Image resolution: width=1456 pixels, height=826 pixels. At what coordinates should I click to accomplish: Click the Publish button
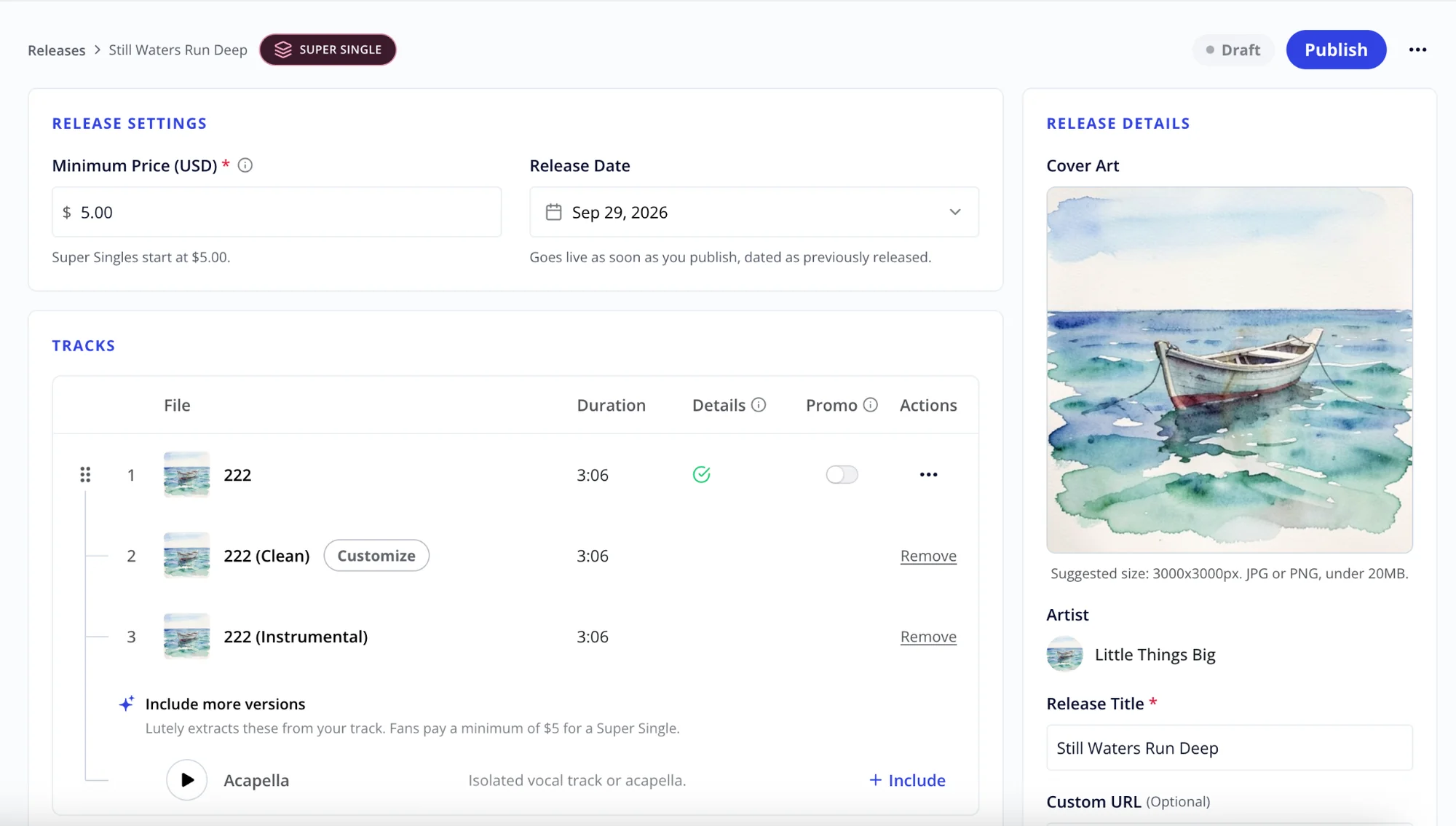click(x=1336, y=50)
